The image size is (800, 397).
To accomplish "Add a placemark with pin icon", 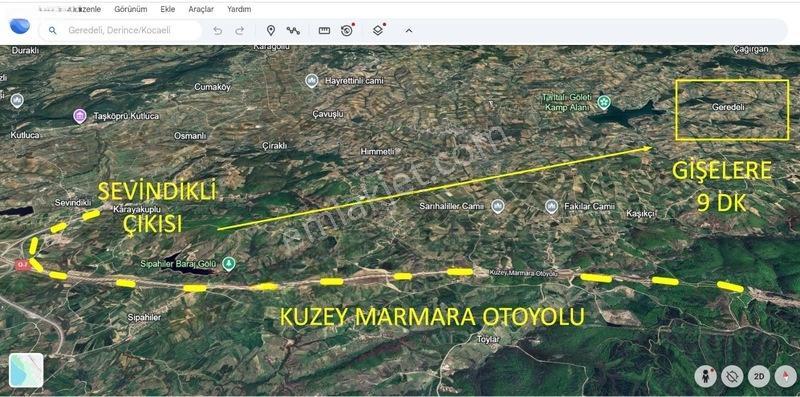I will pos(271,31).
